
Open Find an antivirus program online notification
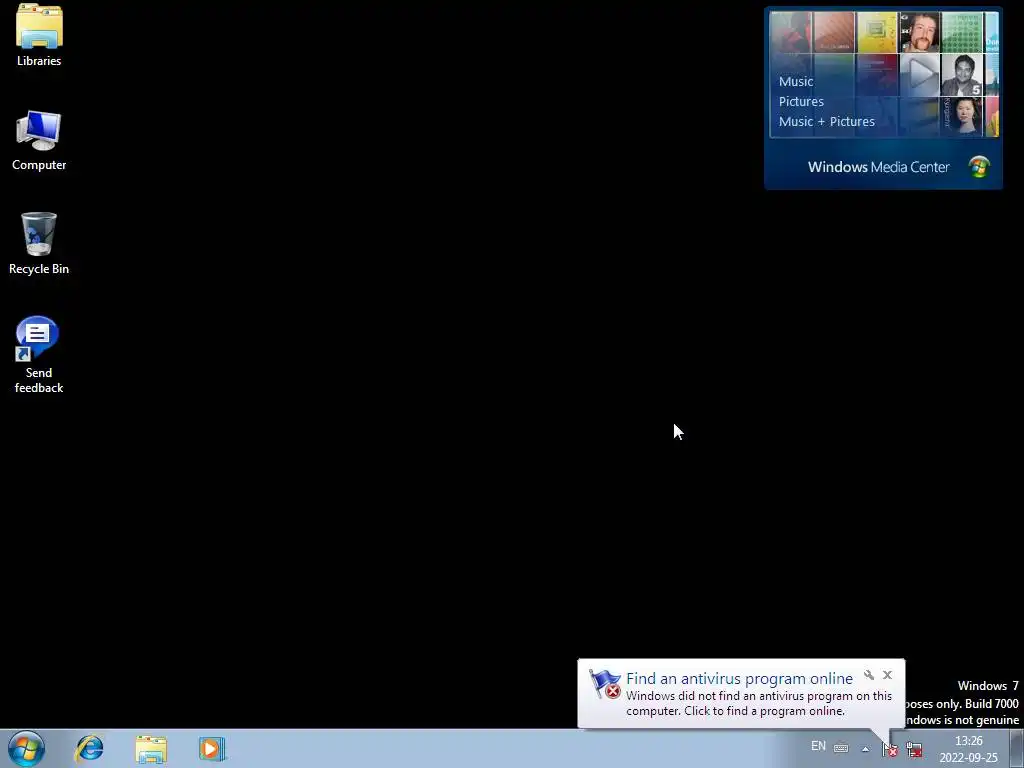pyautogui.click(x=739, y=679)
